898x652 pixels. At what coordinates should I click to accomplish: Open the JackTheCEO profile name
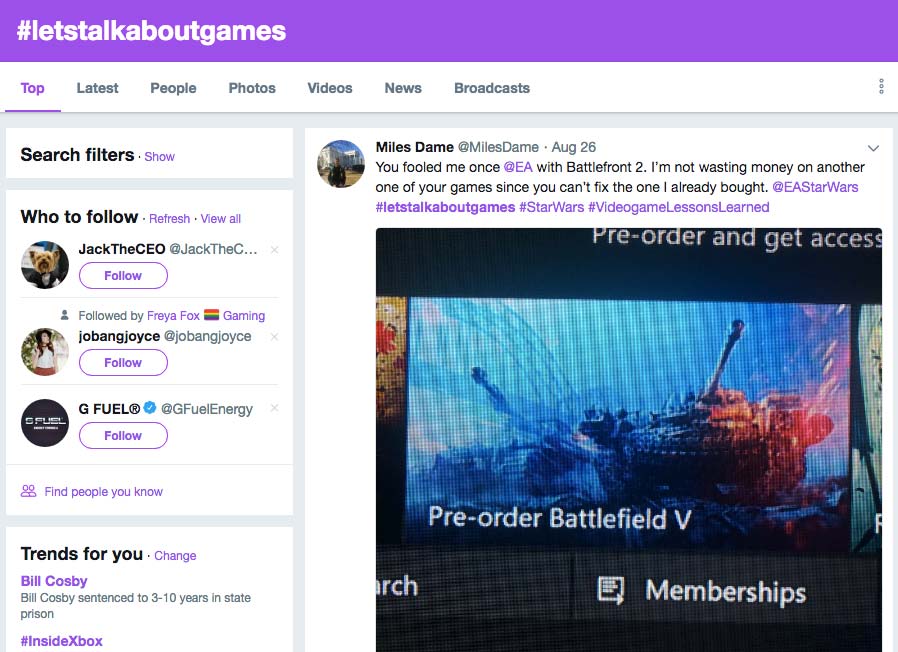[x=122, y=249]
